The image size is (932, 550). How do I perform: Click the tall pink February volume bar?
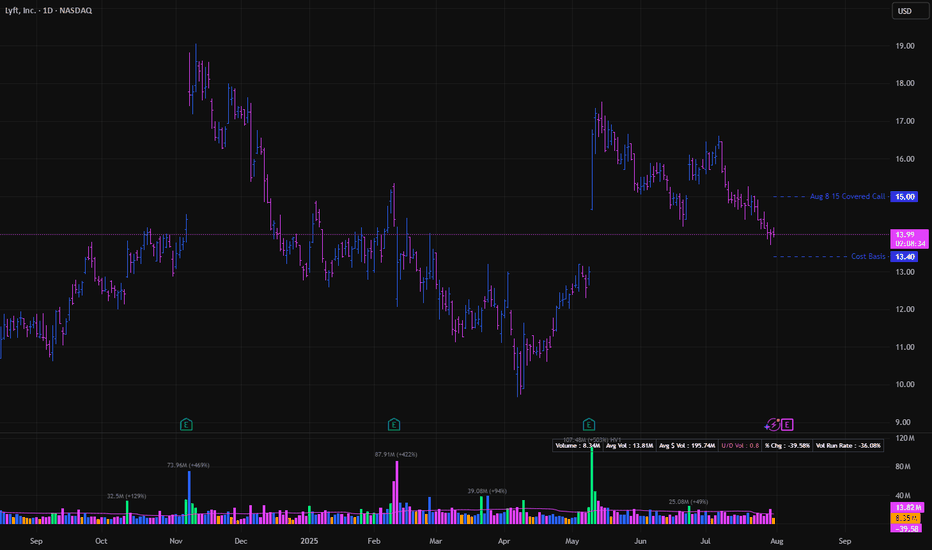click(397, 492)
